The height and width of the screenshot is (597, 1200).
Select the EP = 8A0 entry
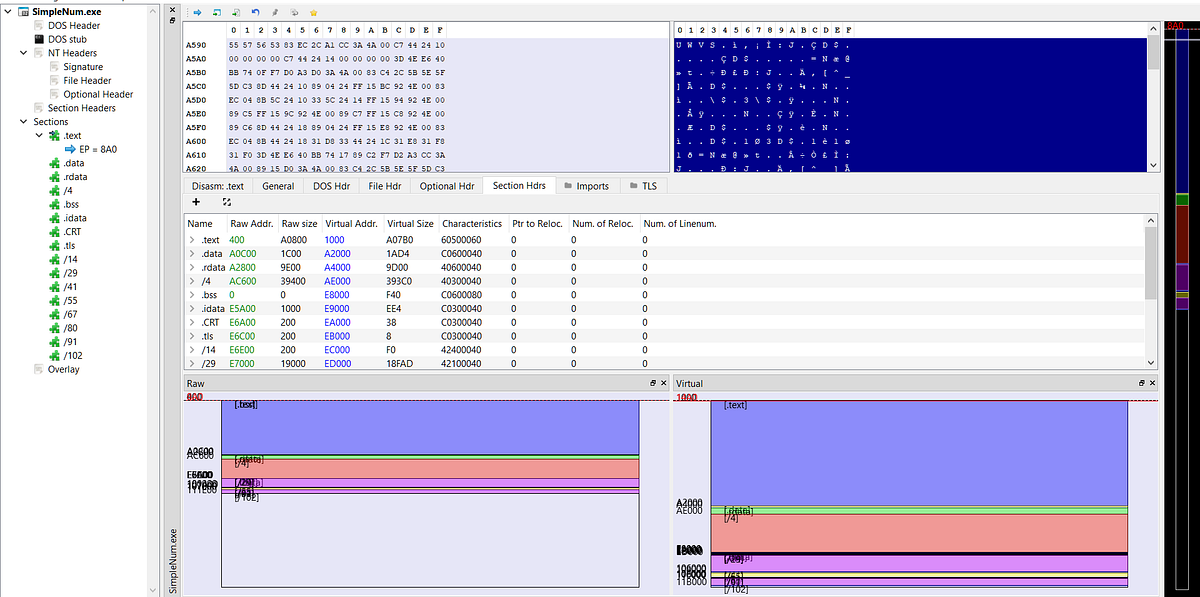tap(99, 149)
